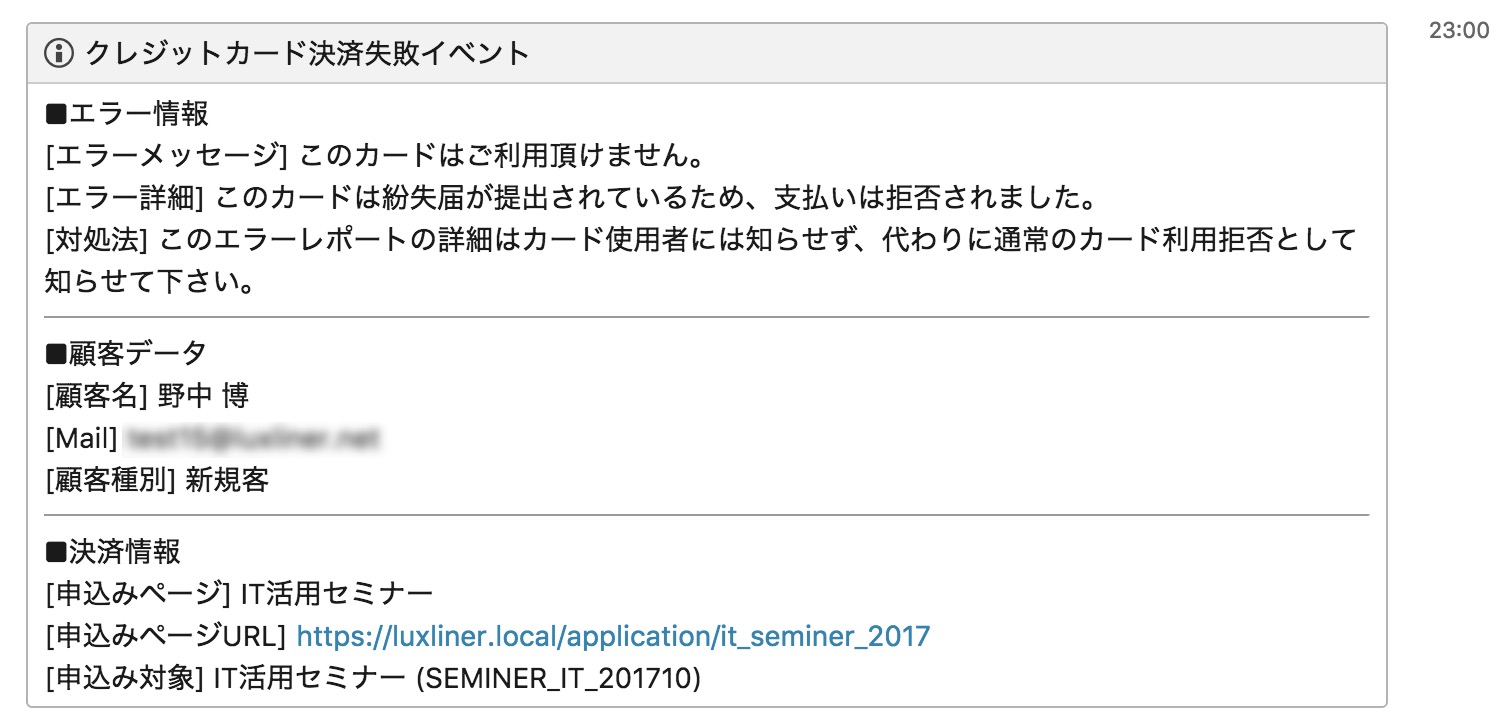The width and height of the screenshot is (1494, 722).
Task: Click the info icon in the event header
Action: tap(60, 53)
